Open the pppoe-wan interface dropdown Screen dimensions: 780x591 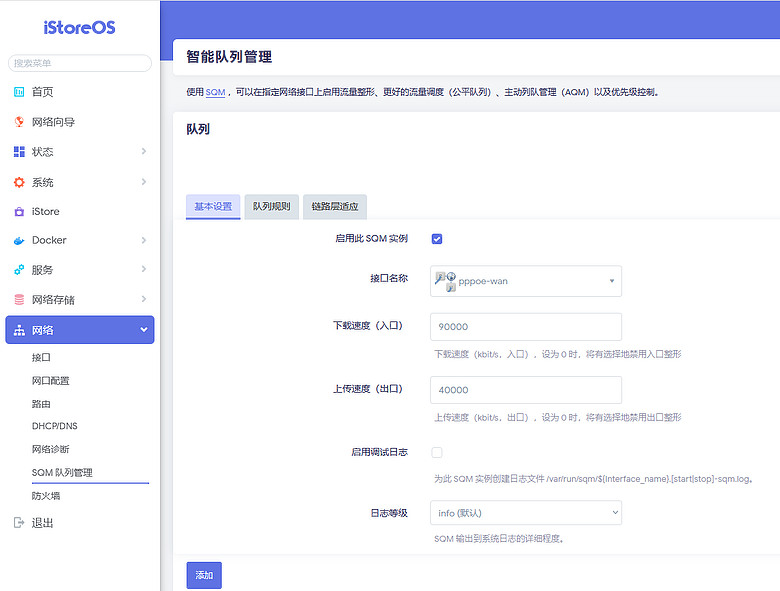526,281
